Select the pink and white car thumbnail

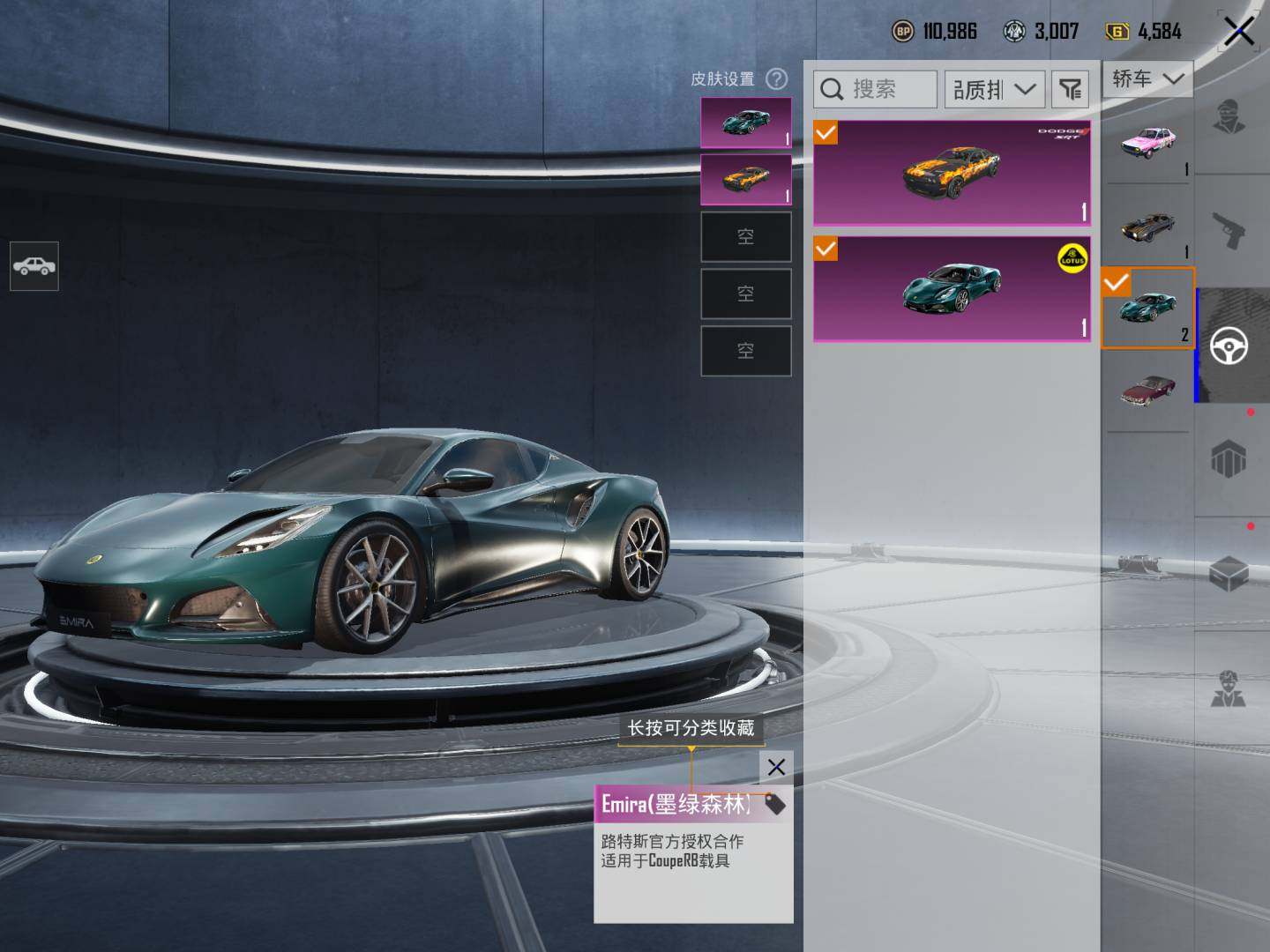[1147, 142]
